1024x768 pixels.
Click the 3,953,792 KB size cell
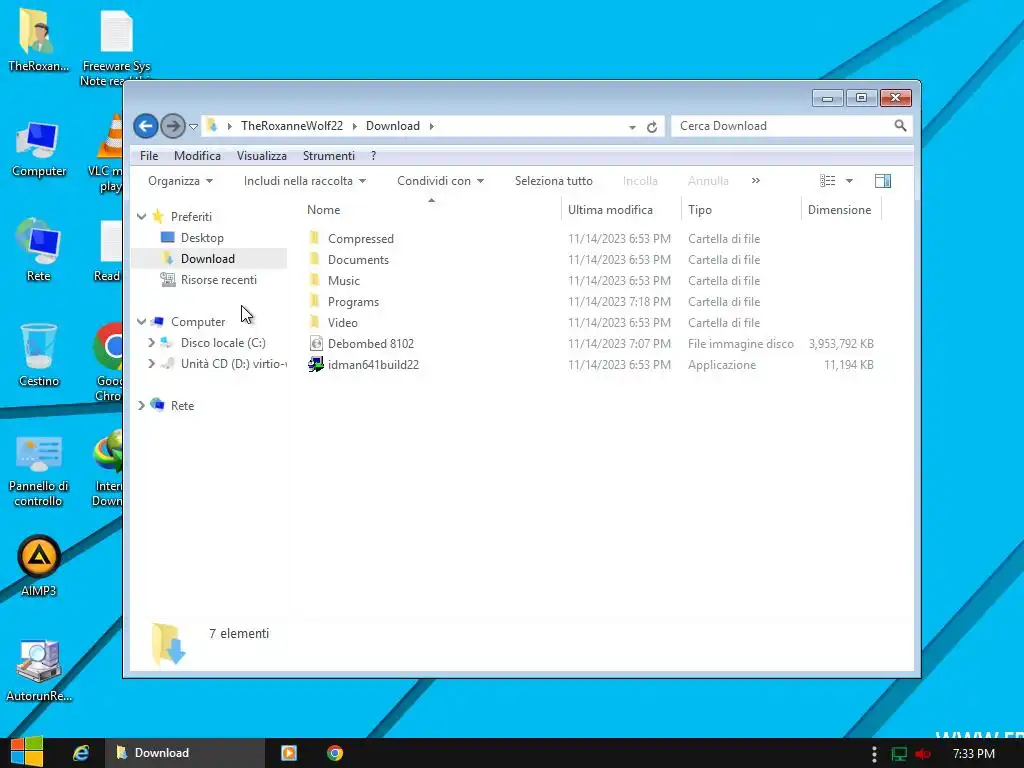(x=841, y=344)
